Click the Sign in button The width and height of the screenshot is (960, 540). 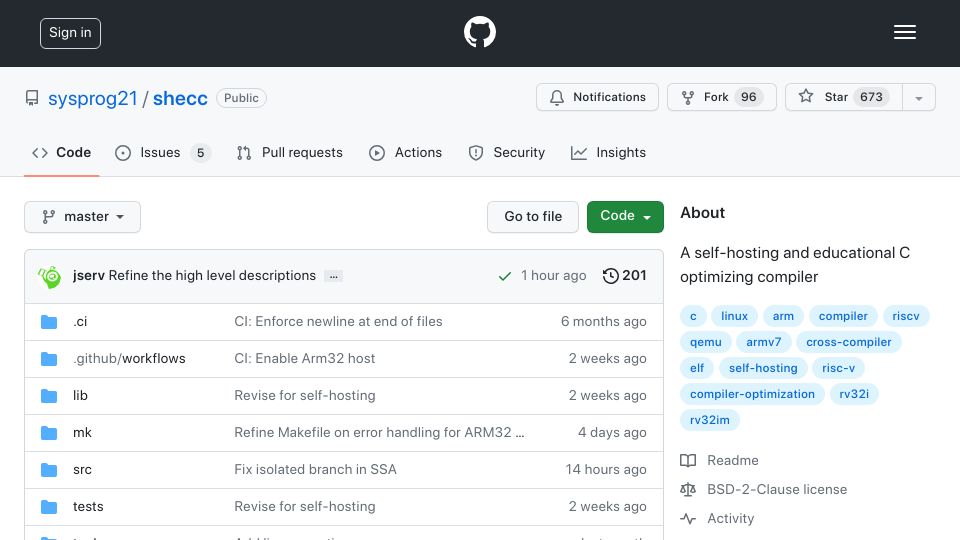pyautogui.click(x=70, y=33)
